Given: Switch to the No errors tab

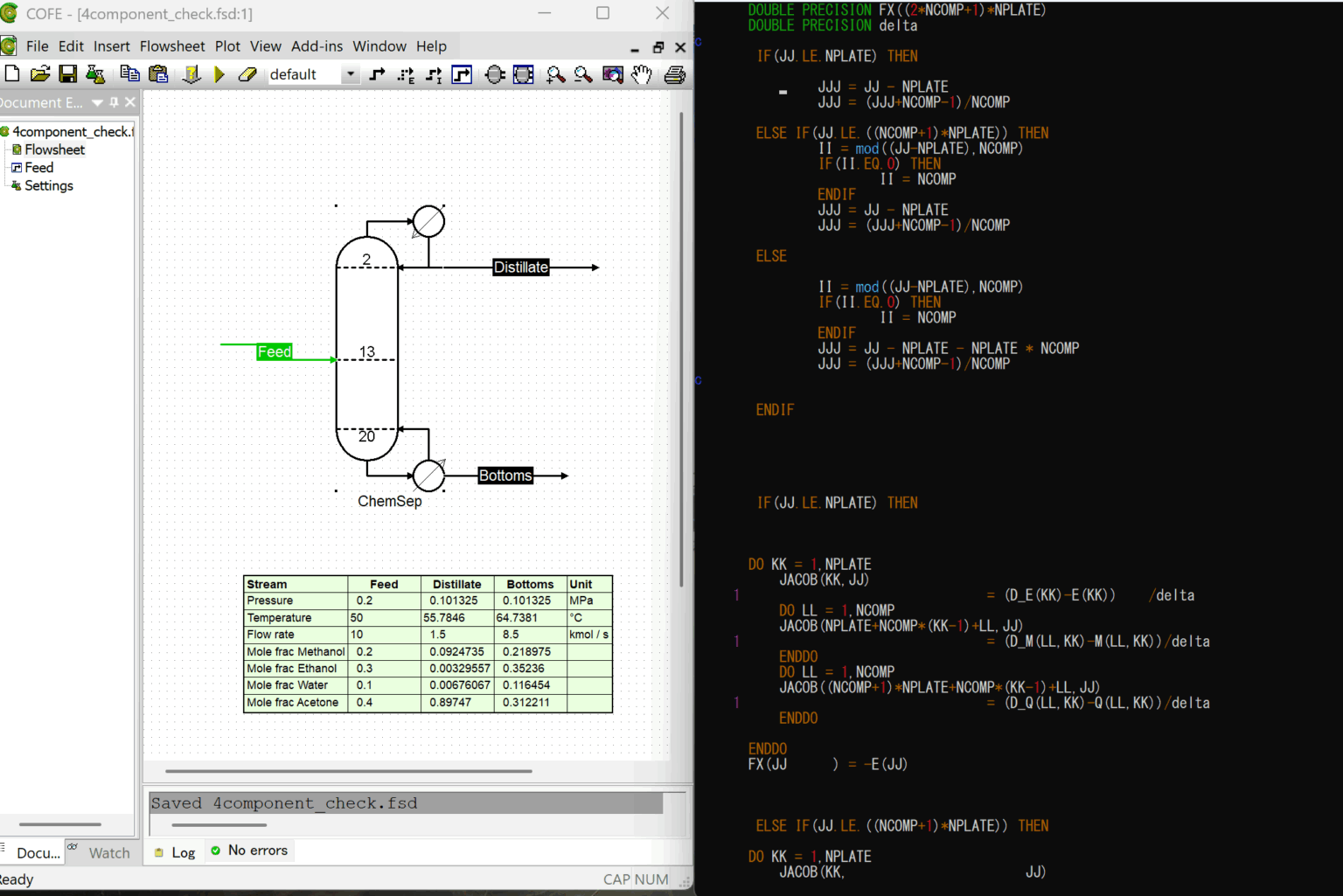Looking at the screenshot, I should (x=257, y=851).
